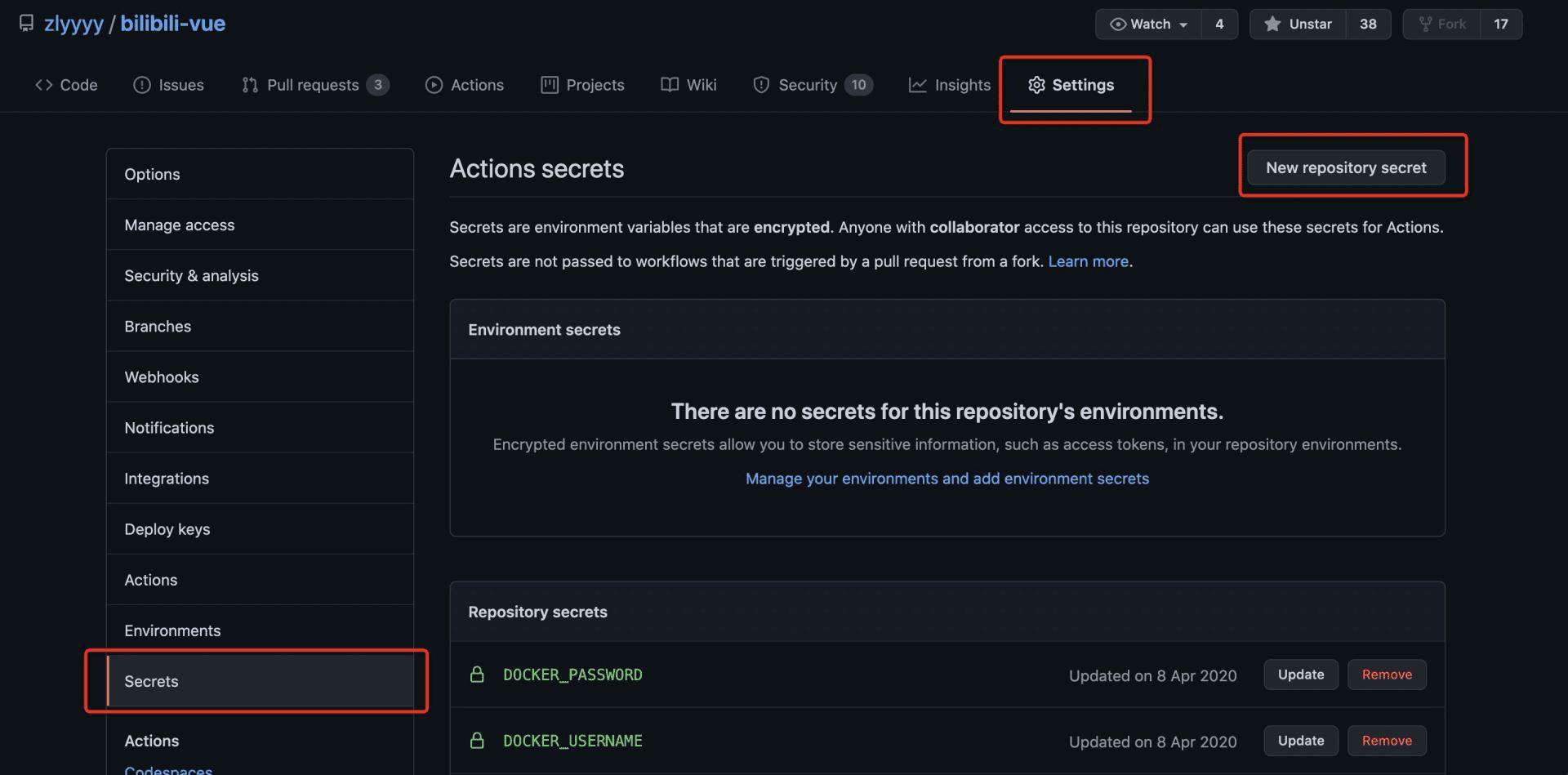Click the Issues circle icon
The height and width of the screenshot is (775, 1568).
pyautogui.click(x=142, y=85)
